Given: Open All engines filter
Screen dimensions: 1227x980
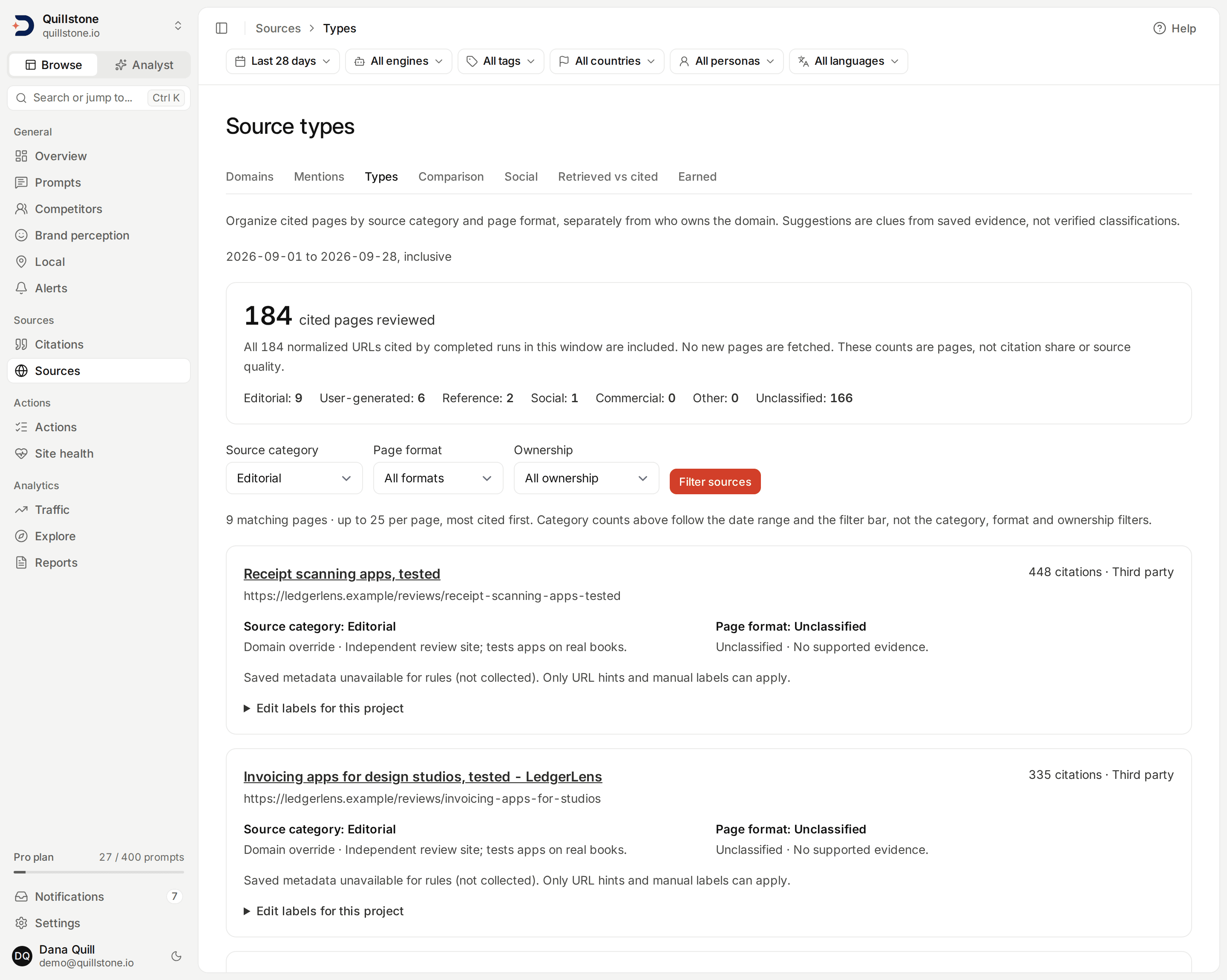Looking at the screenshot, I should click(398, 61).
